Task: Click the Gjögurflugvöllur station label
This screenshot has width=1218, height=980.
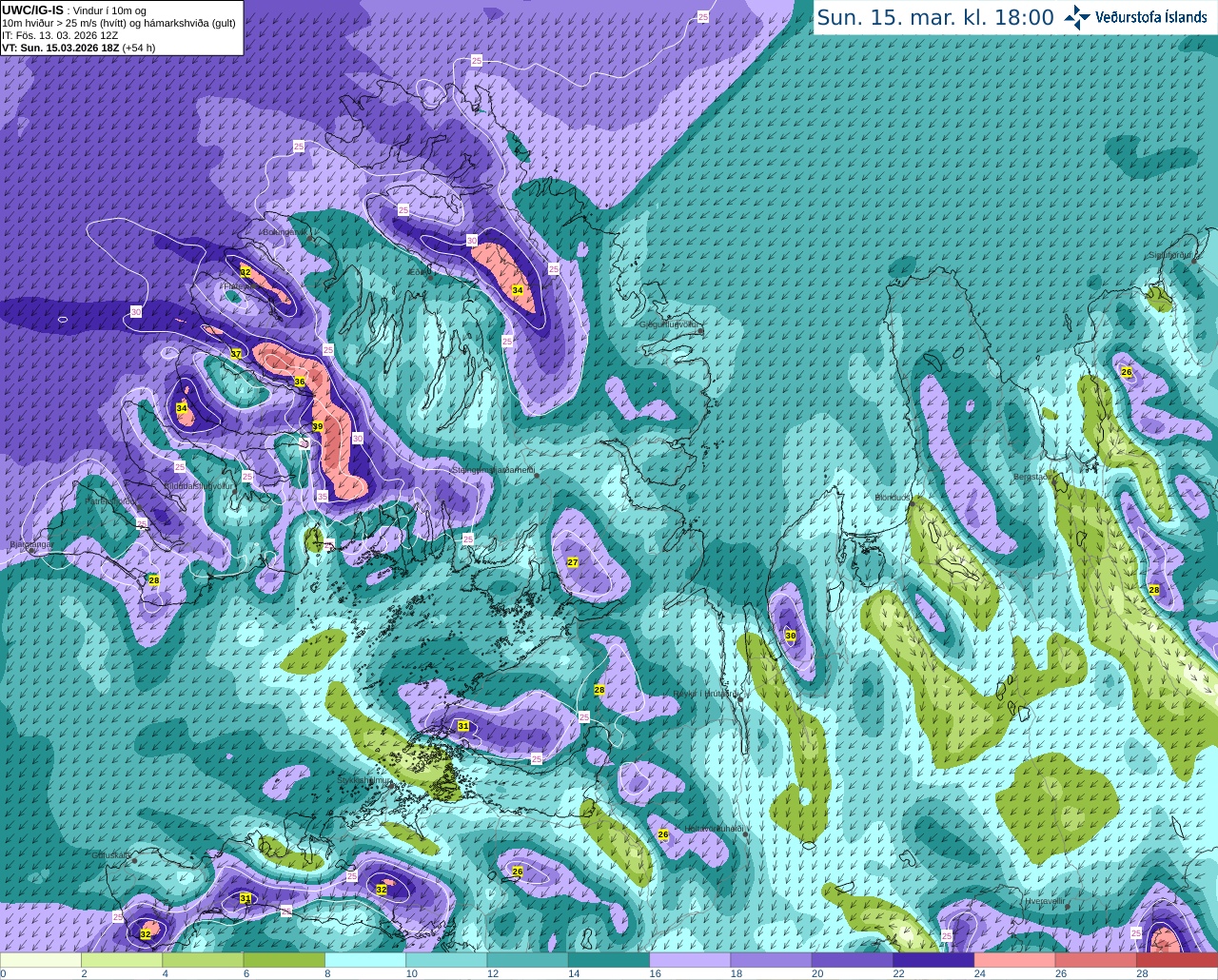Action: click(670, 324)
